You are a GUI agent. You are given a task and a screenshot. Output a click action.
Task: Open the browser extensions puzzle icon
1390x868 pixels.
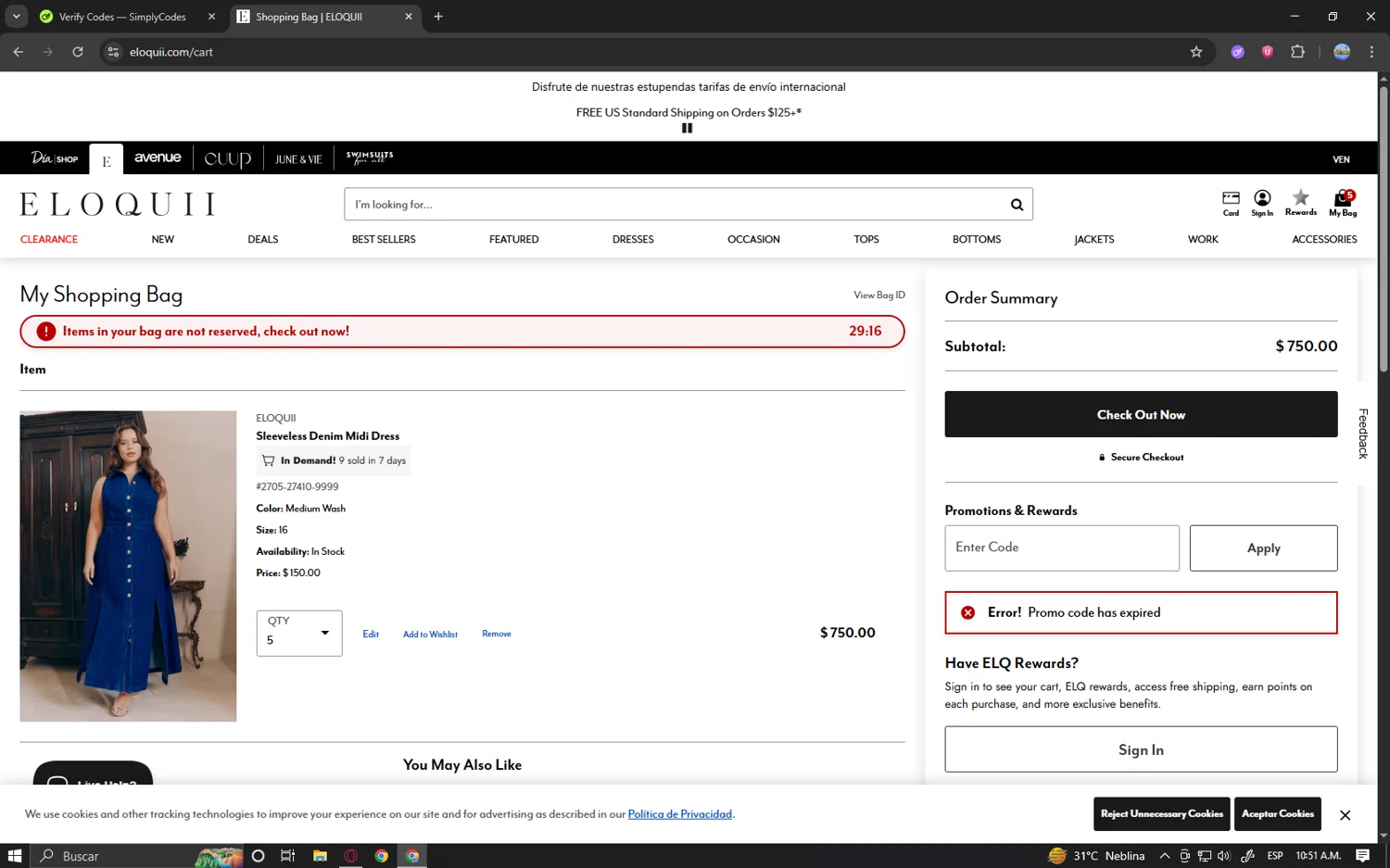click(x=1297, y=52)
